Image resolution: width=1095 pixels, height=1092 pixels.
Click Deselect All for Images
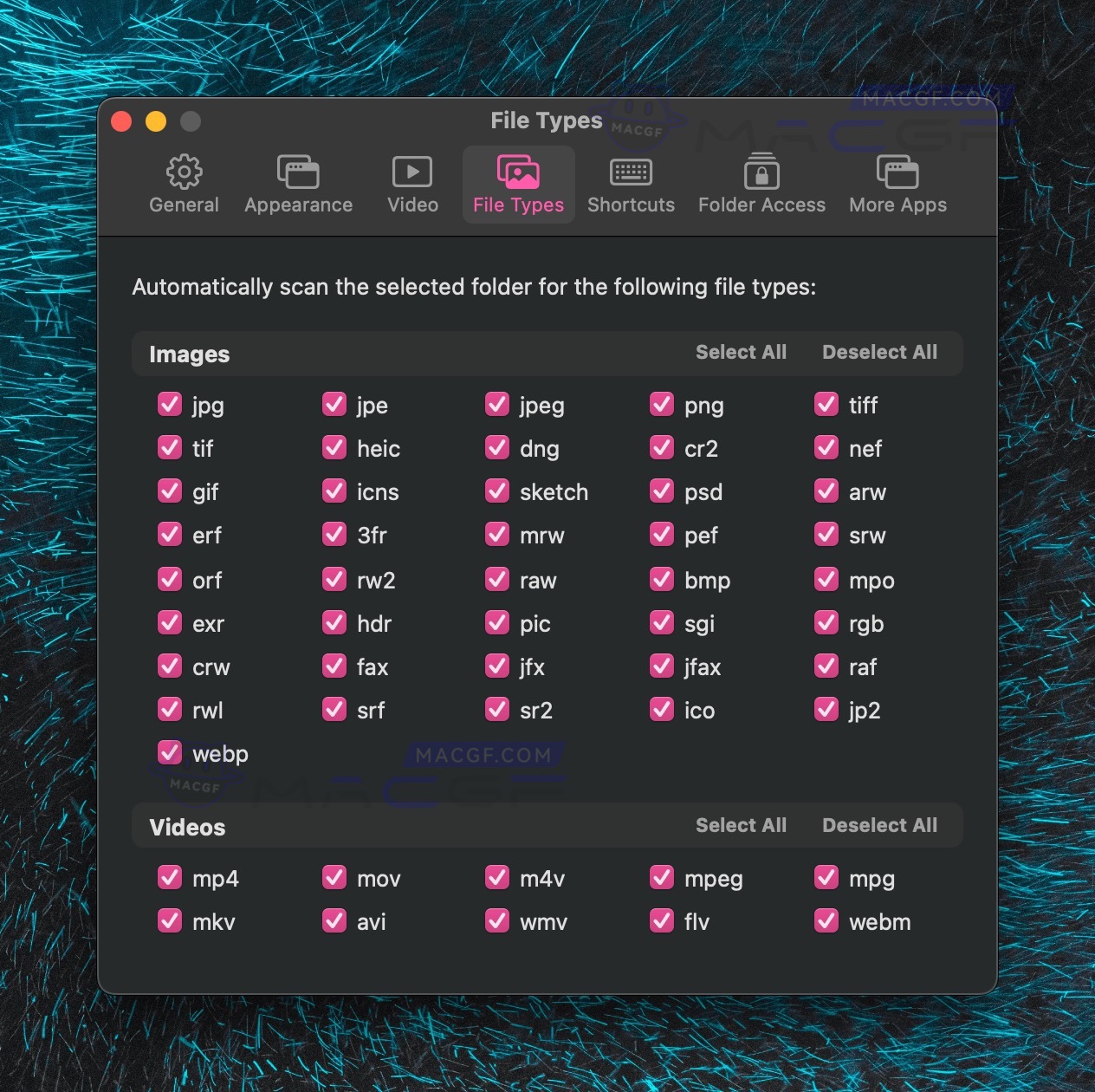pos(879,352)
